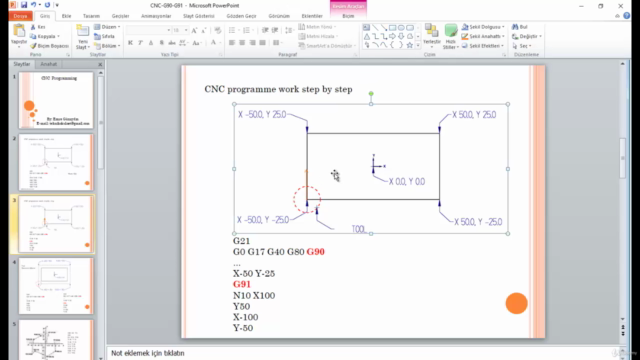
Task: Expand Şekil Efektleri shape effects dropdown
Action: pos(503,46)
